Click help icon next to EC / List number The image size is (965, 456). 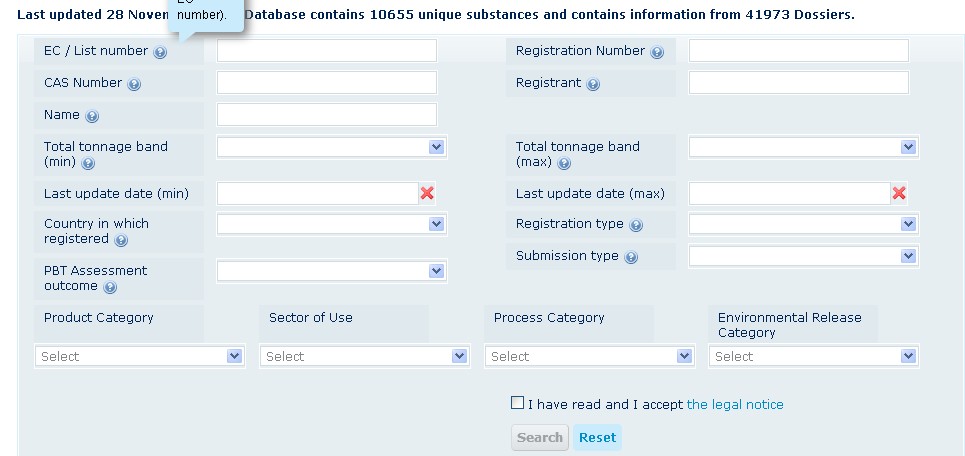(x=160, y=52)
